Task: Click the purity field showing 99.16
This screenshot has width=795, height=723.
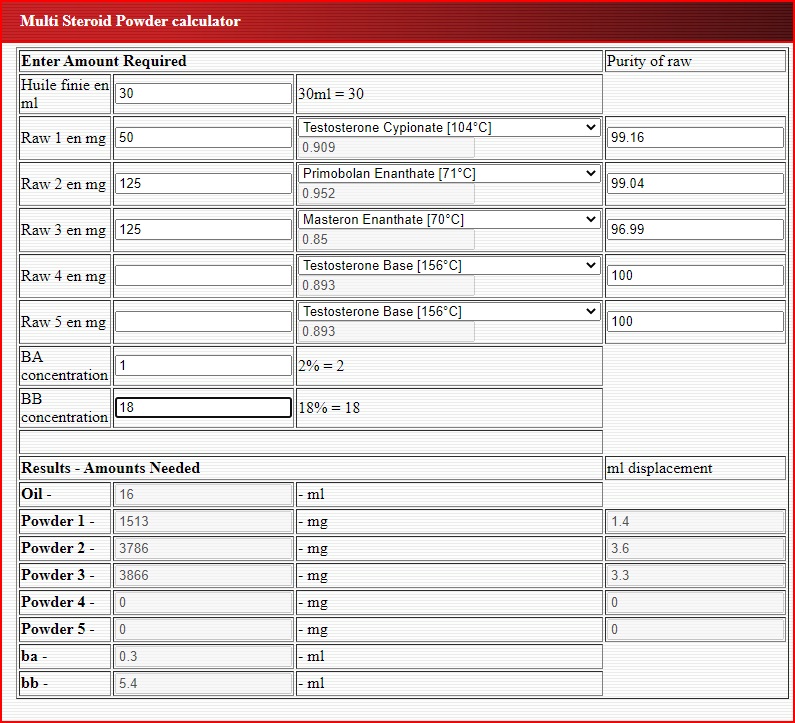Action: click(695, 138)
